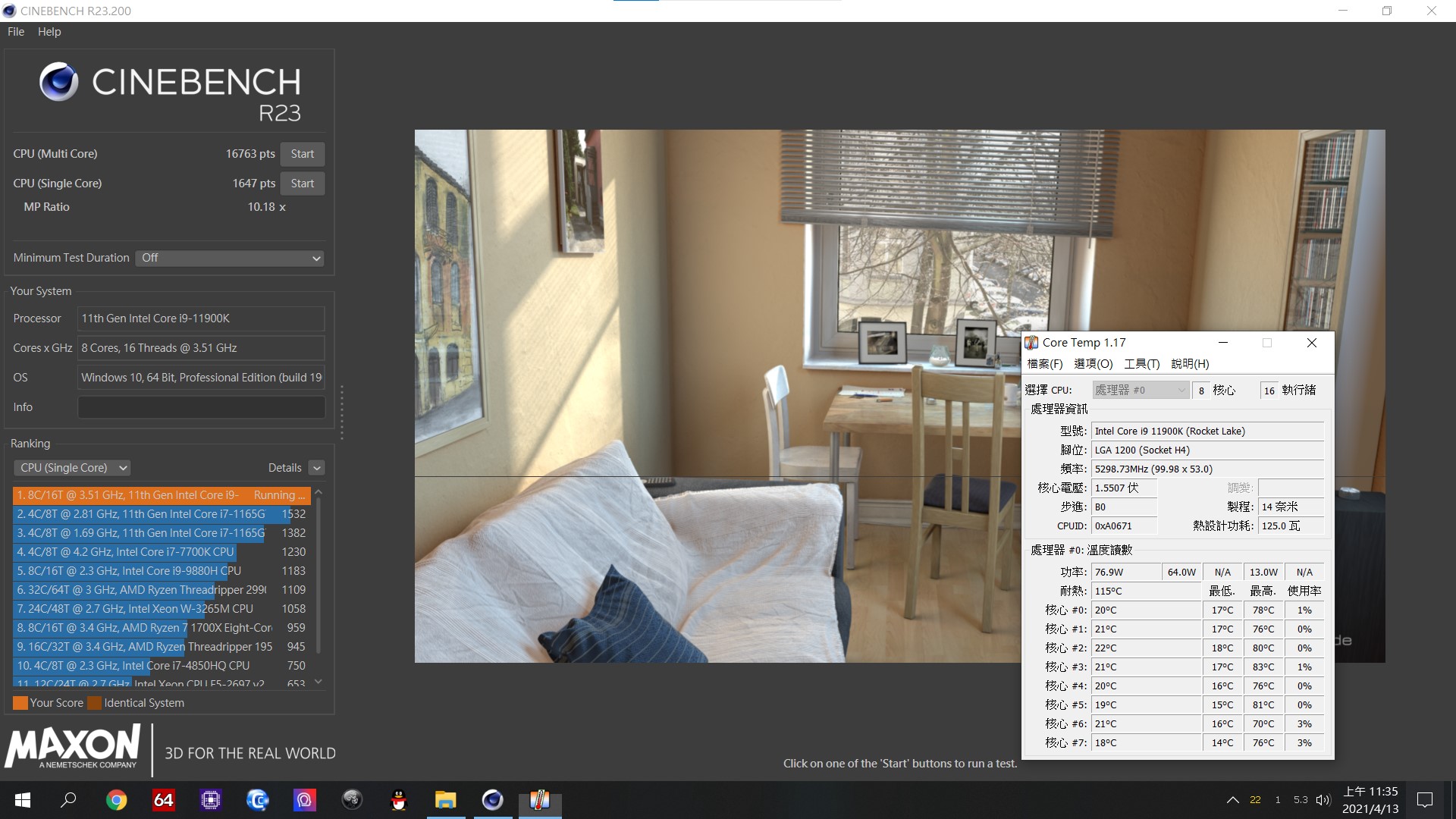Select the Core i7-7700K ranking row
Viewport: 1456px width, 819px height.
pos(162,552)
